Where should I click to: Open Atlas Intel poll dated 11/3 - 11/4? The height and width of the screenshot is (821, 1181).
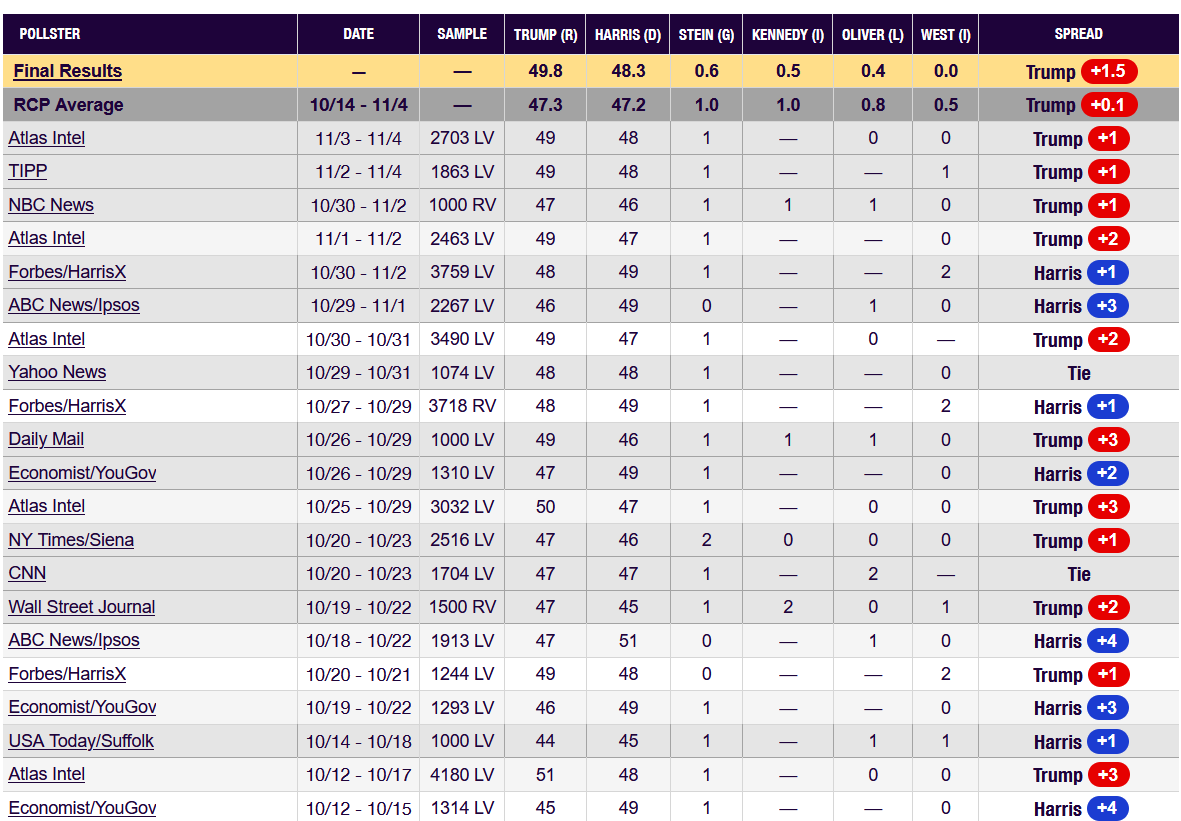47,139
